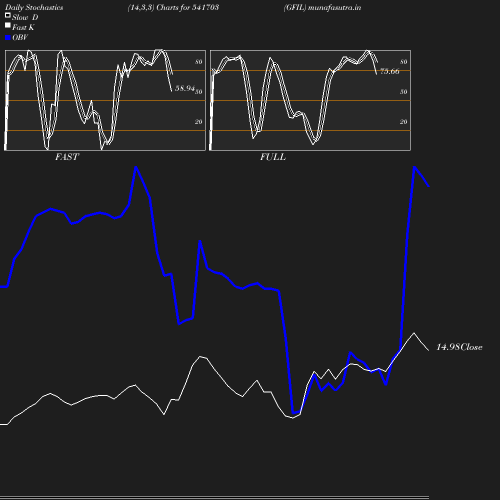Click the 50 axis label in FULL chart
Image resolution: width=500 pixels, height=500 pixels.
404,92
